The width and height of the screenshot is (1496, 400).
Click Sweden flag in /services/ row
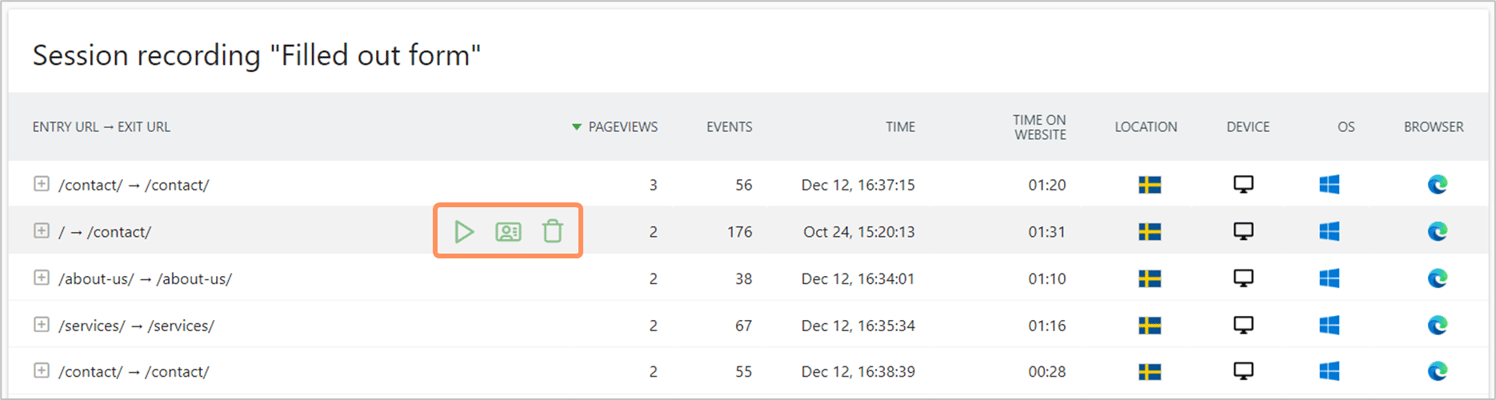point(1149,325)
